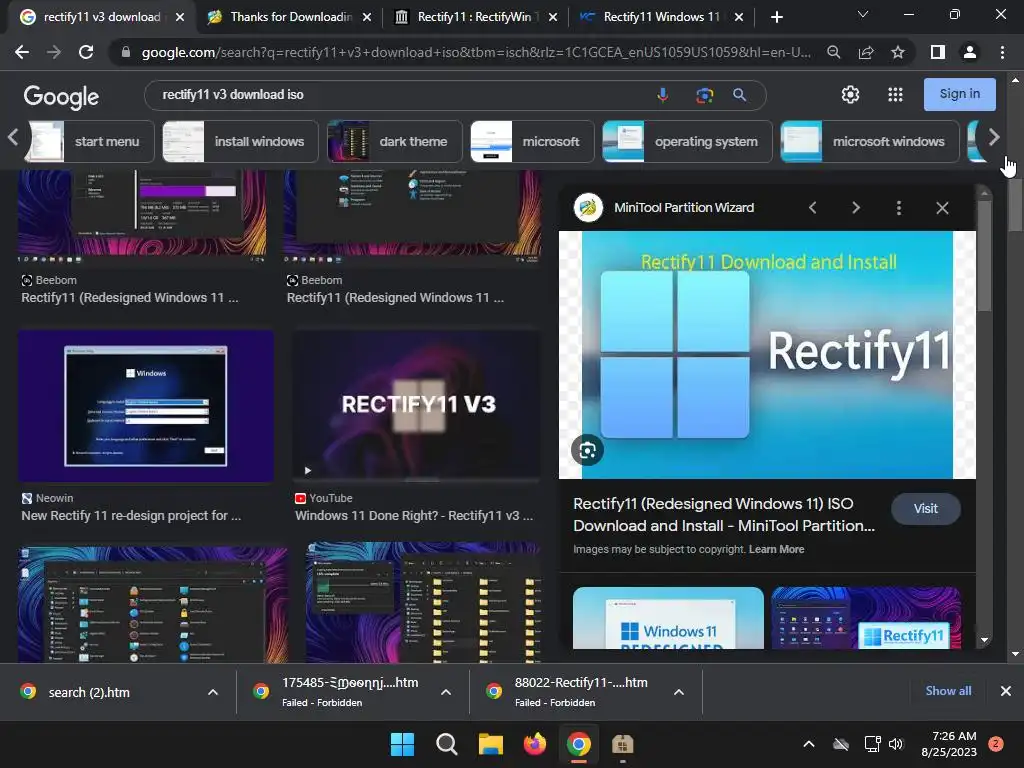Launch Firefox from the taskbar
Image resolution: width=1024 pixels, height=768 pixels.
click(535, 744)
